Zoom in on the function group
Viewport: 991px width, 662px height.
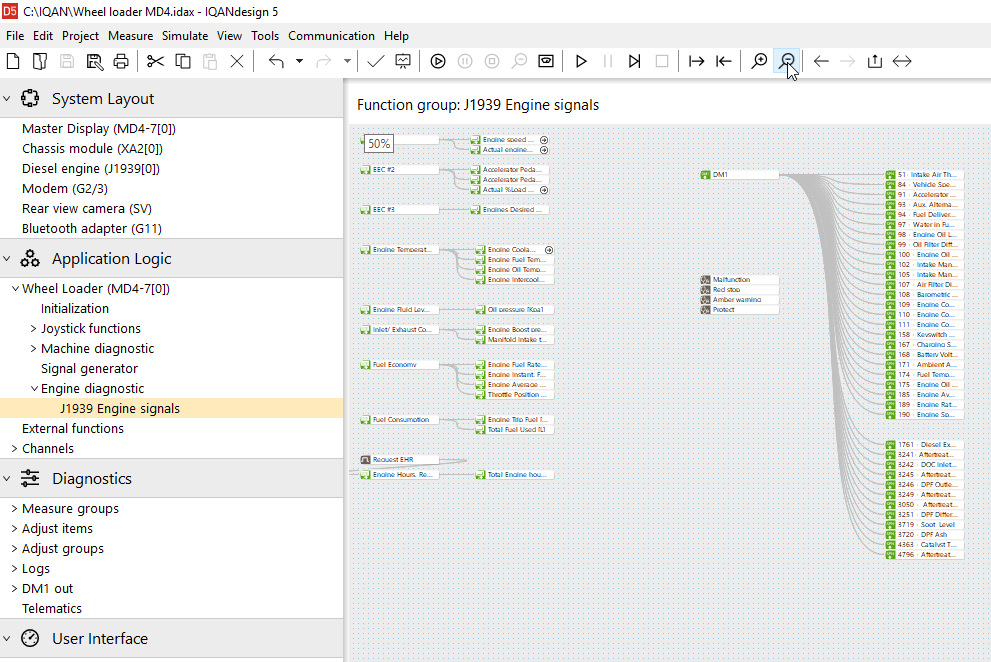[x=759, y=61]
